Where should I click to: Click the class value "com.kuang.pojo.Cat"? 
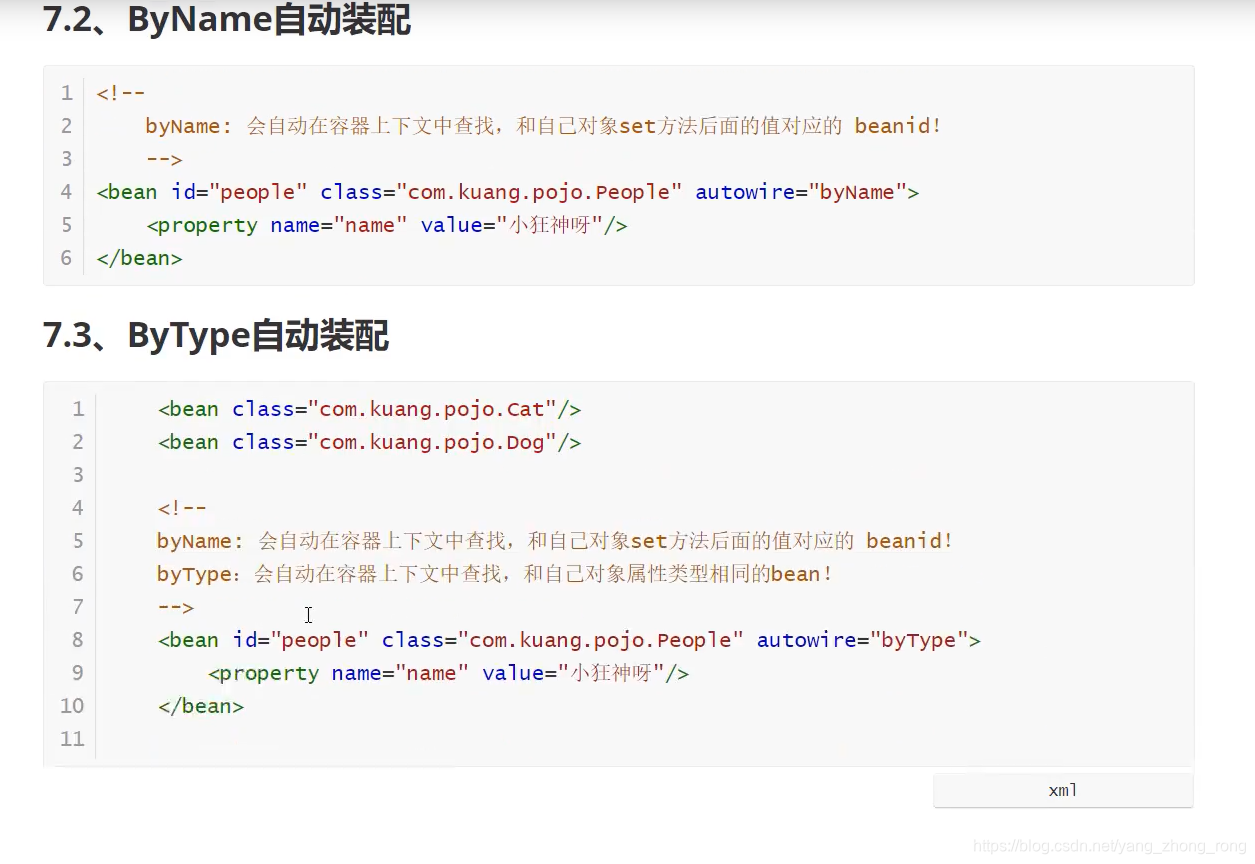(432, 409)
